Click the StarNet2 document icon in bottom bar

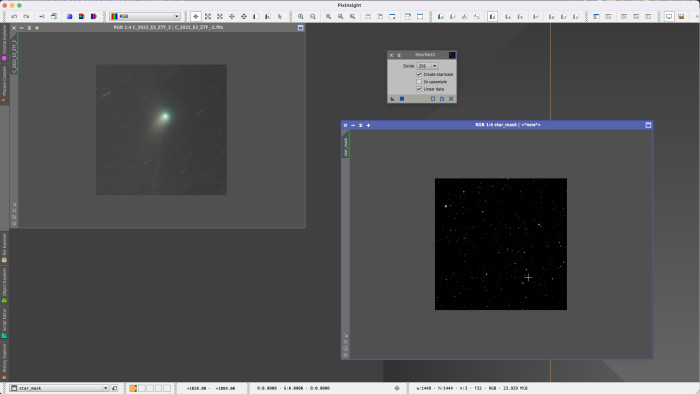(x=442, y=99)
